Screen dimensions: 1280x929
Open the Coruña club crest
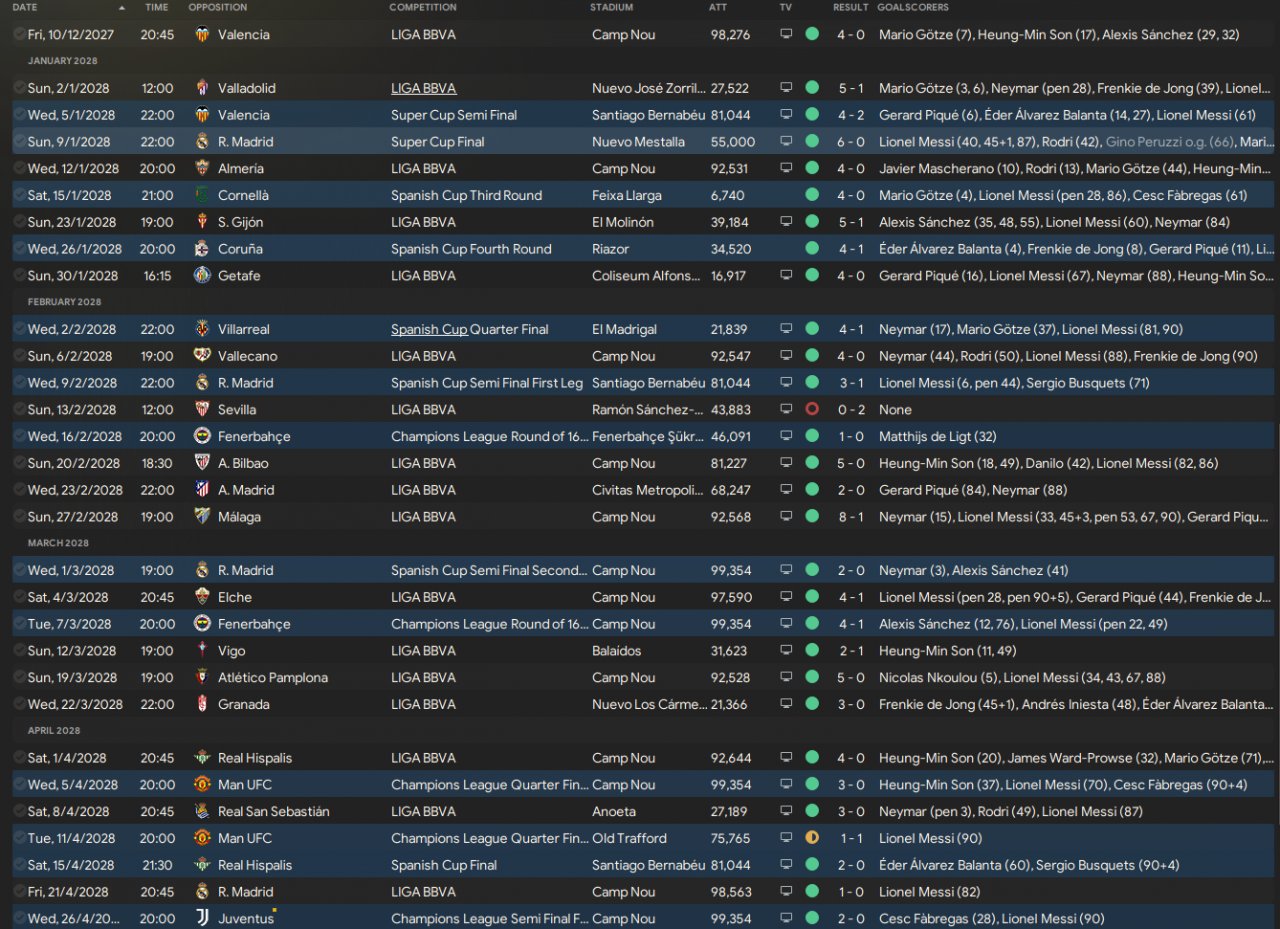pos(202,249)
